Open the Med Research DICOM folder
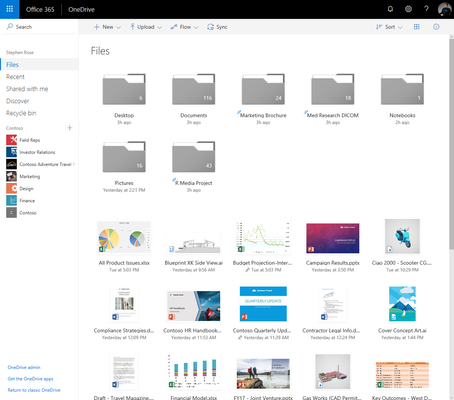The height and width of the screenshot is (400, 454). (x=333, y=89)
